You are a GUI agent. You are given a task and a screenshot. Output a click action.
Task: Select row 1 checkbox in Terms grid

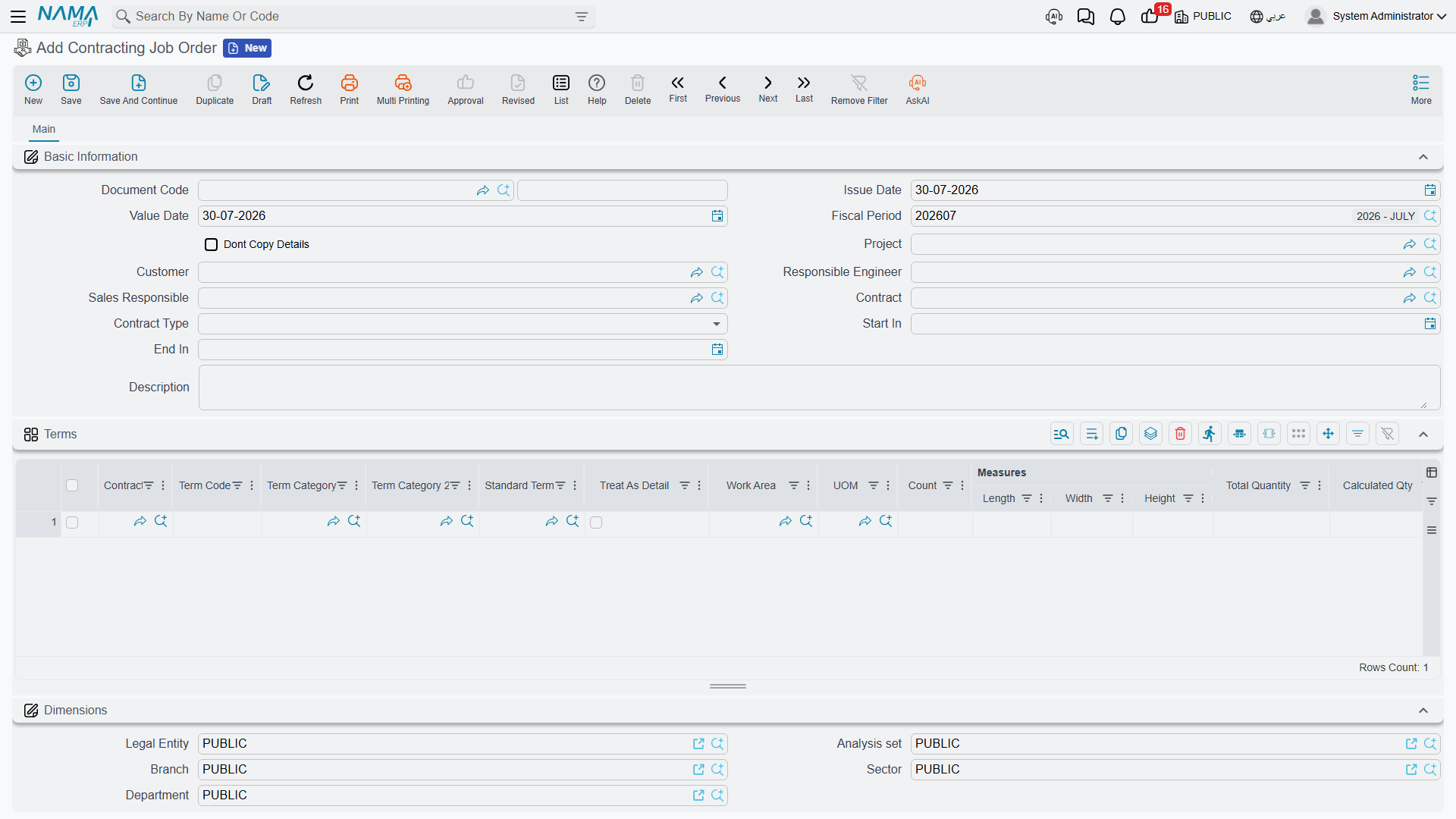(72, 522)
